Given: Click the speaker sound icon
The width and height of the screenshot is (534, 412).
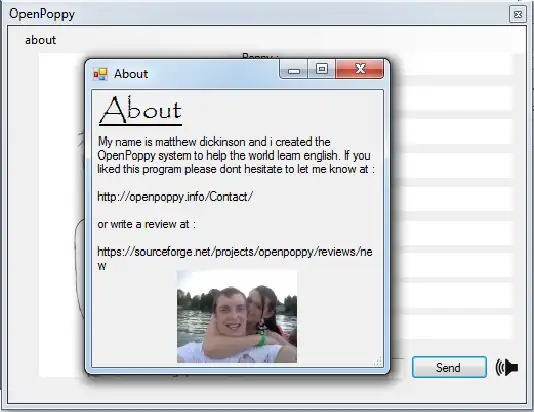Looking at the screenshot, I should point(507,367).
